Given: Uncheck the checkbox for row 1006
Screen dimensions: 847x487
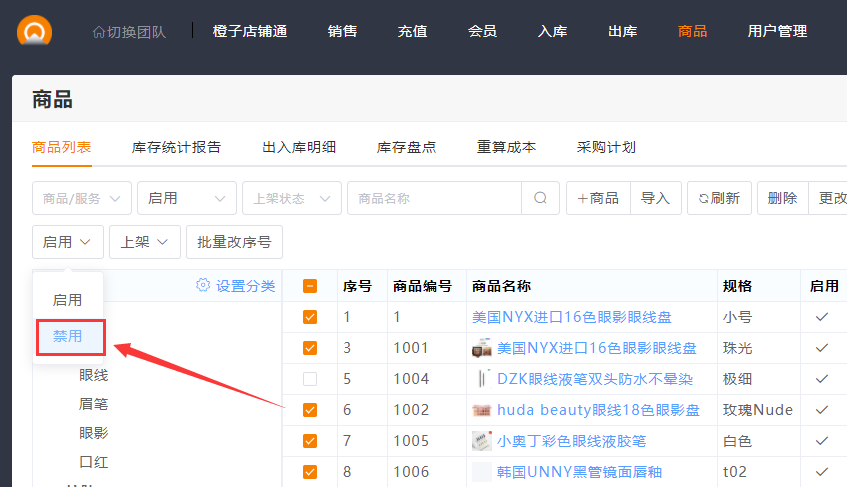Looking at the screenshot, I should coord(310,472).
